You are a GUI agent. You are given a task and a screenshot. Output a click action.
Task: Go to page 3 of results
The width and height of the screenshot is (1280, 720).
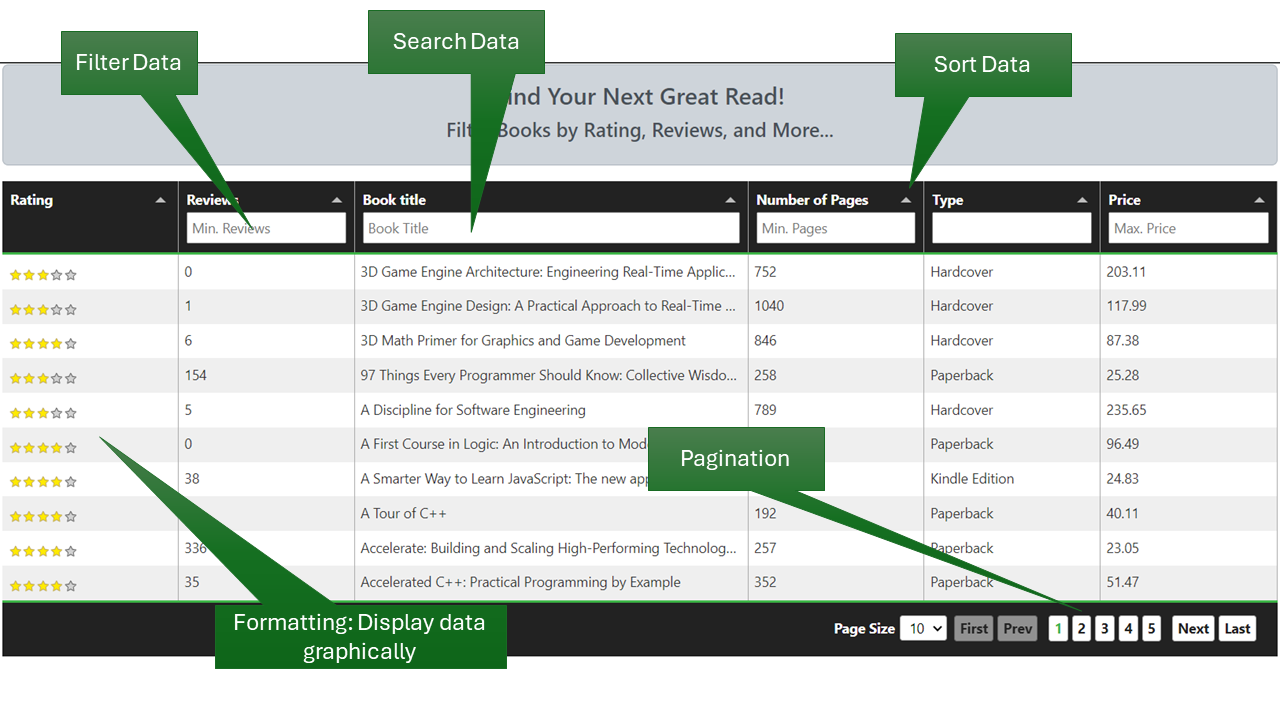coord(1104,628)
